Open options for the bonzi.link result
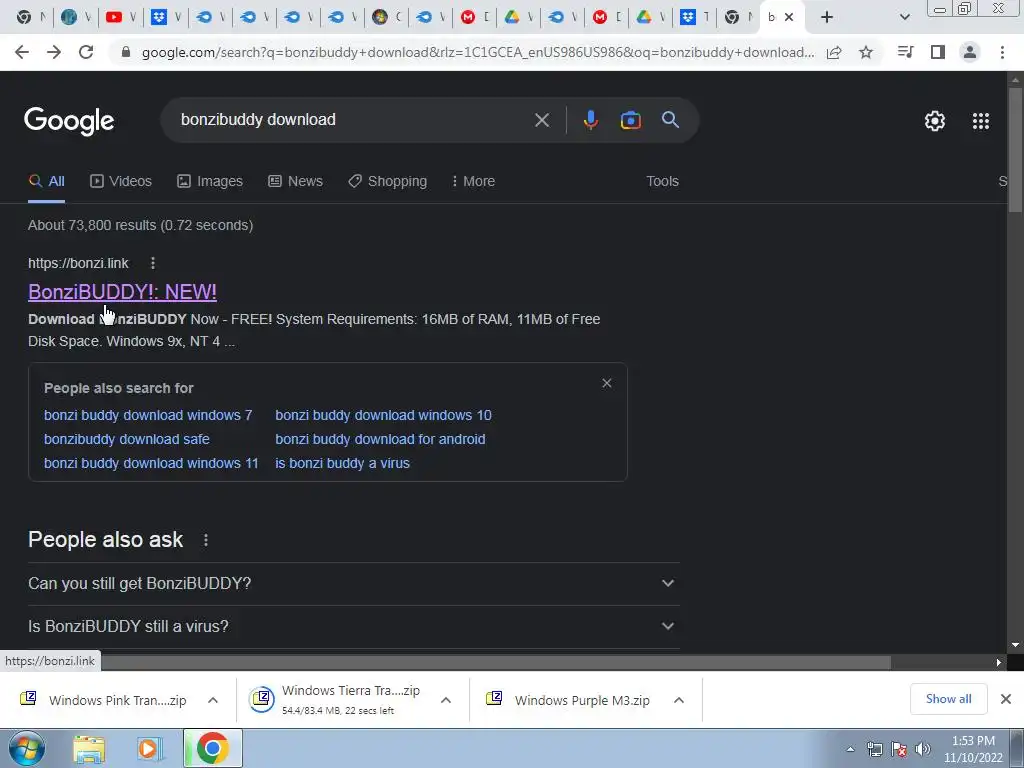Image resolution: width=1024 pixels, height=768 pixels. tap(153, 263)
